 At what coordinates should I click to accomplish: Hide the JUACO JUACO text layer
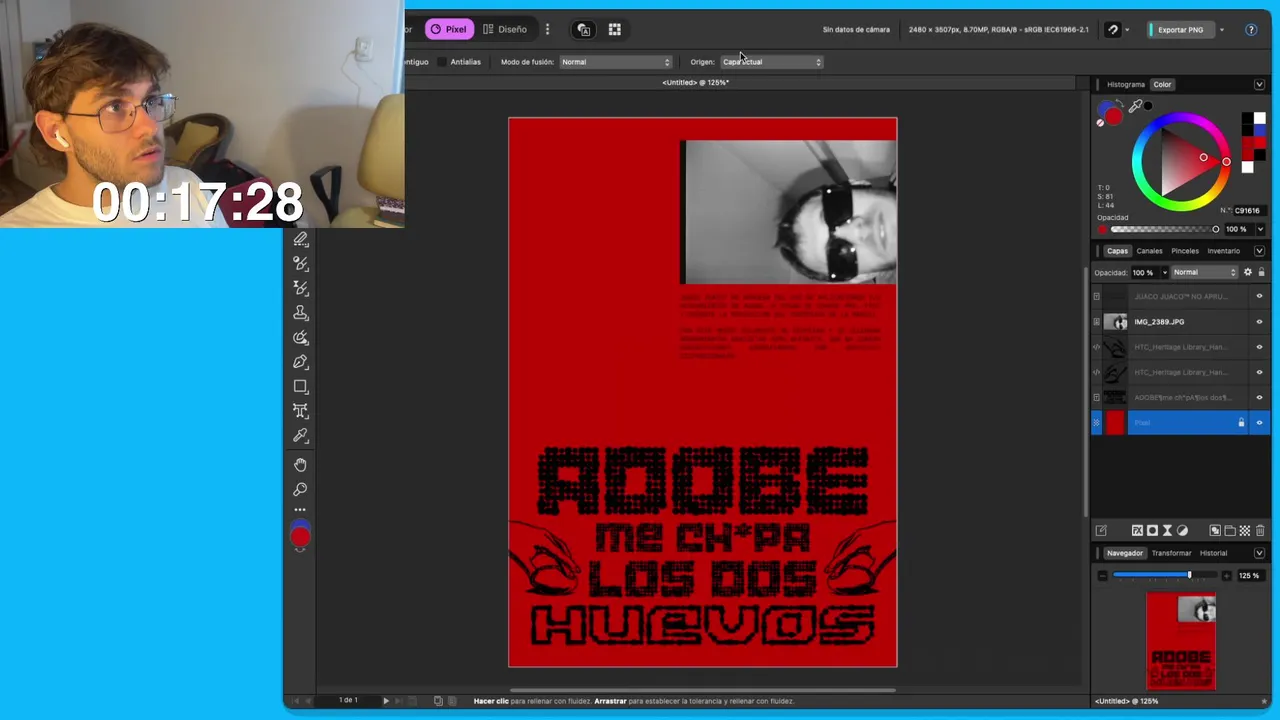pos(1259,296)
